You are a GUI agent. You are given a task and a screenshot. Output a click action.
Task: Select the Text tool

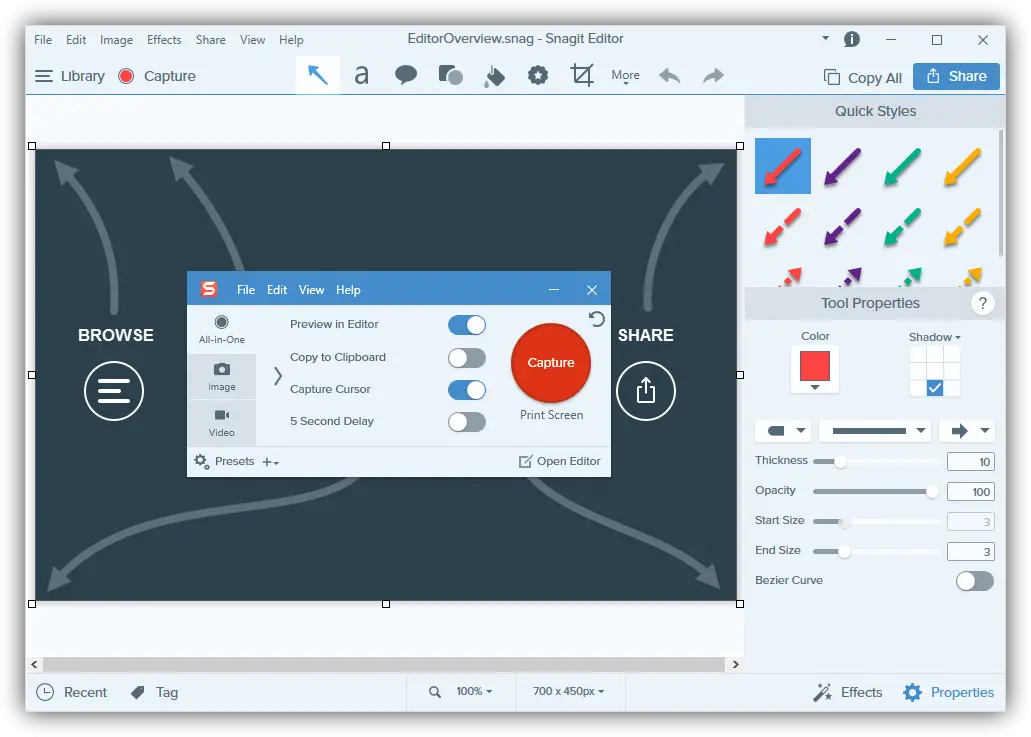pyautogui.click(x=361, y=76)
